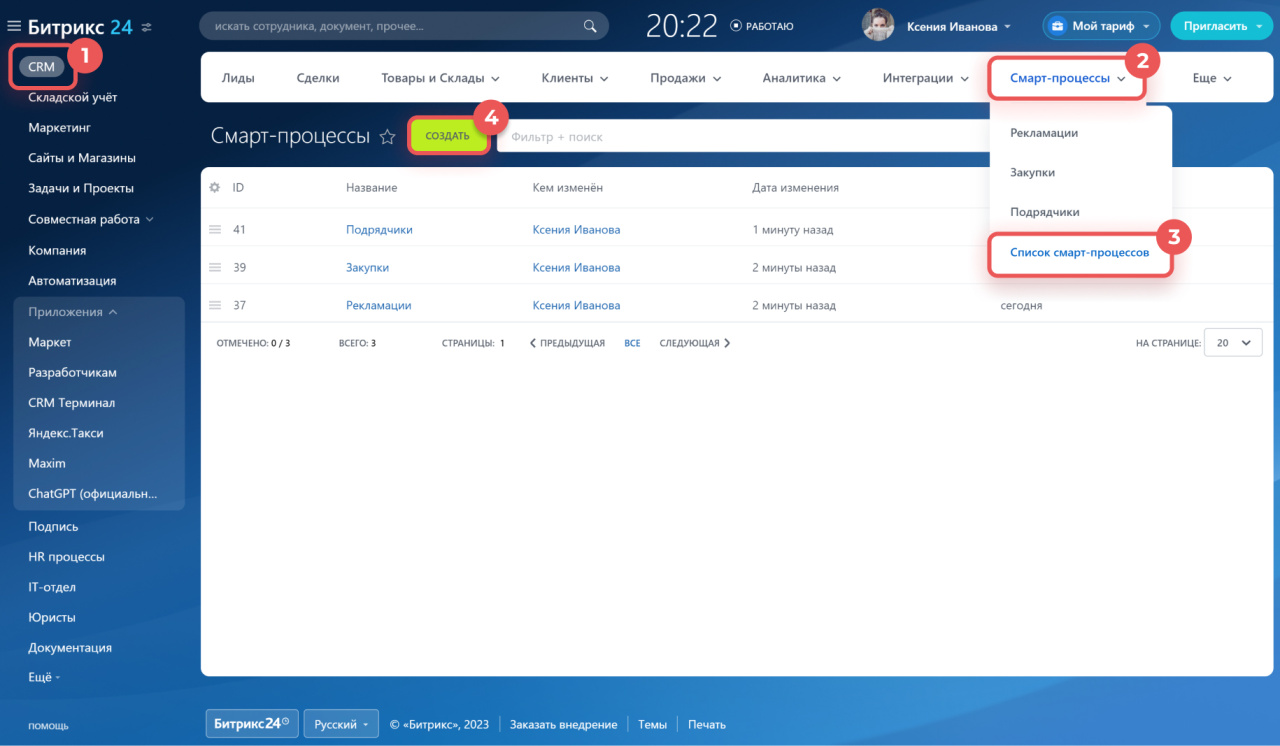Open Складской учёт in the sidebar
The width and height of the screenshot is (1280, 746).
pyautogui.click(x=72, y=97)
